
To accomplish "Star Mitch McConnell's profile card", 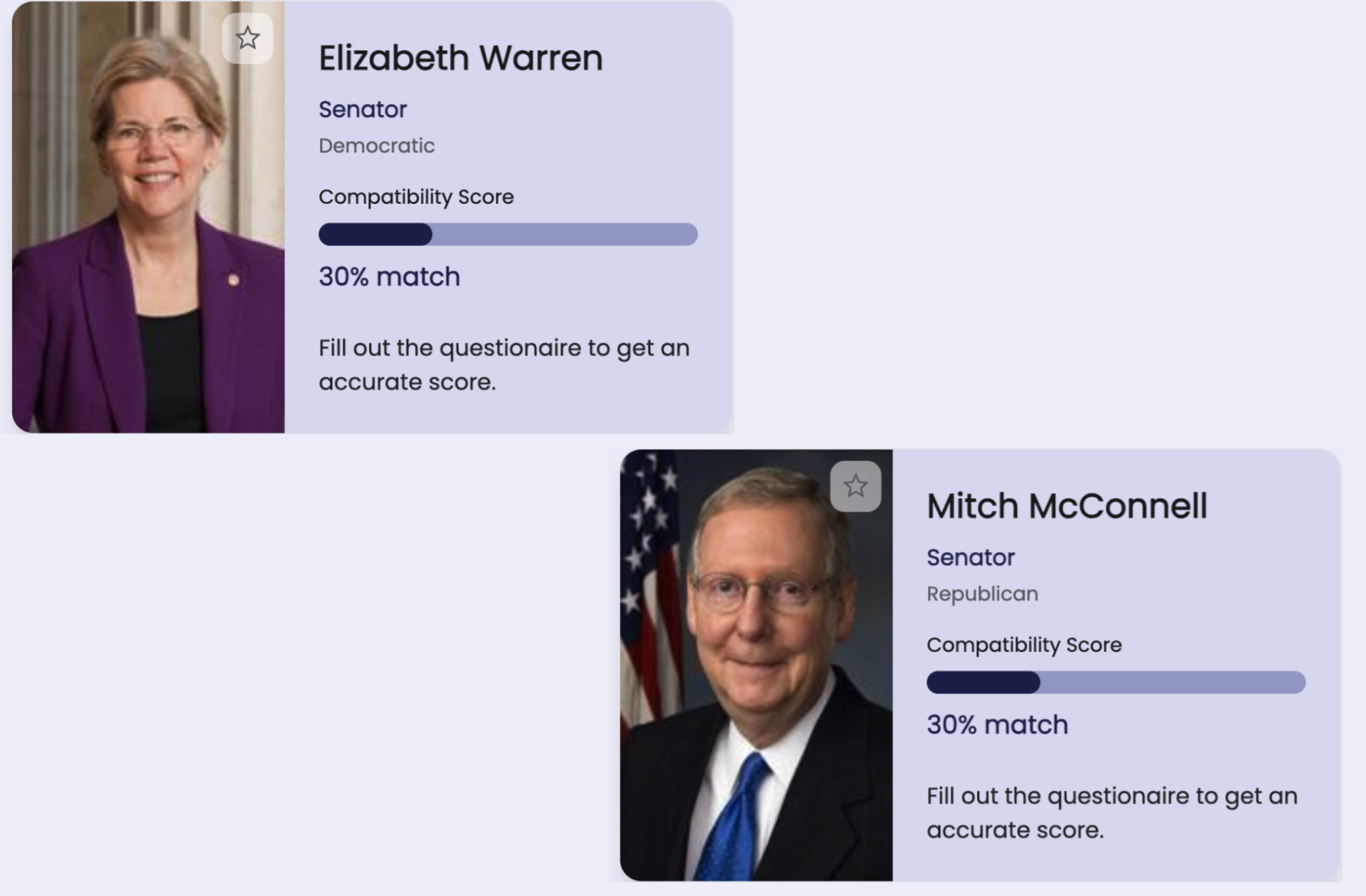I will pos(855,486).
